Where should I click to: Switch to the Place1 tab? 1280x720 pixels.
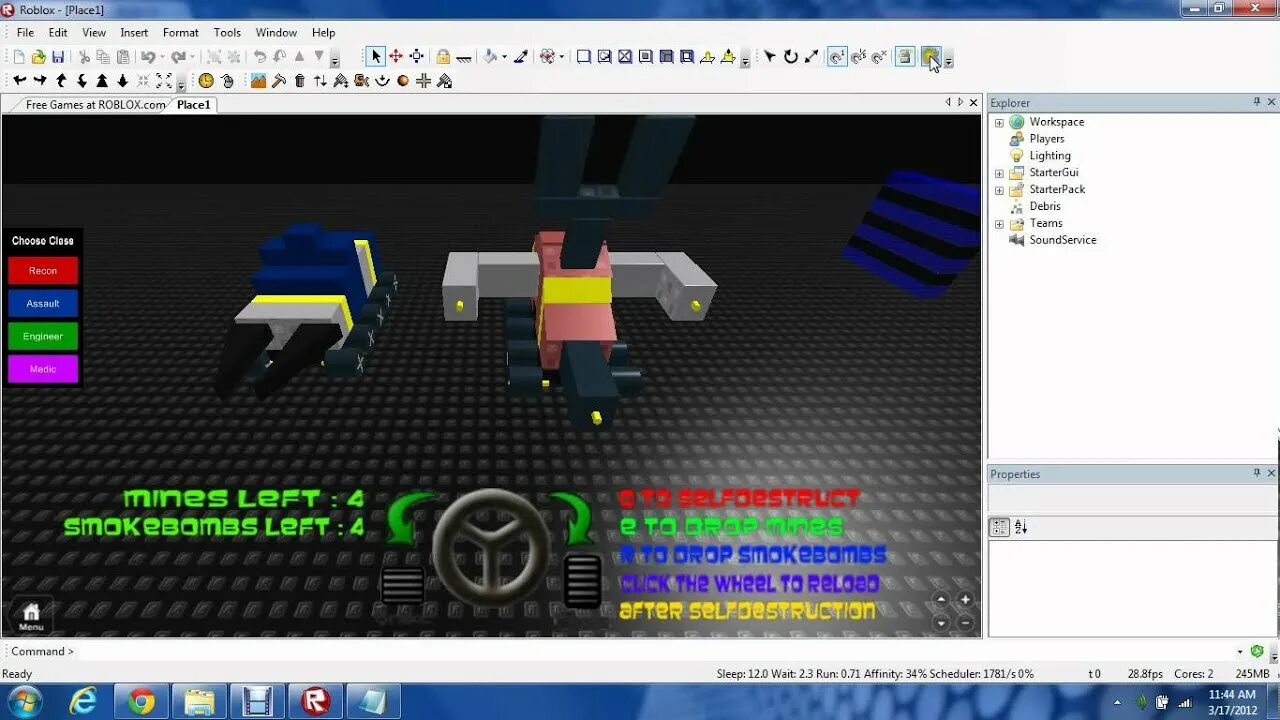194,104
